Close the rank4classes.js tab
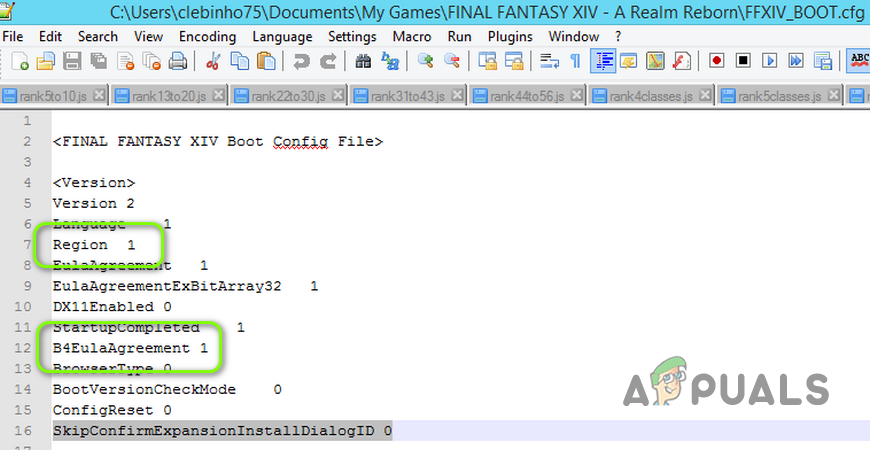 click(705, 95)
